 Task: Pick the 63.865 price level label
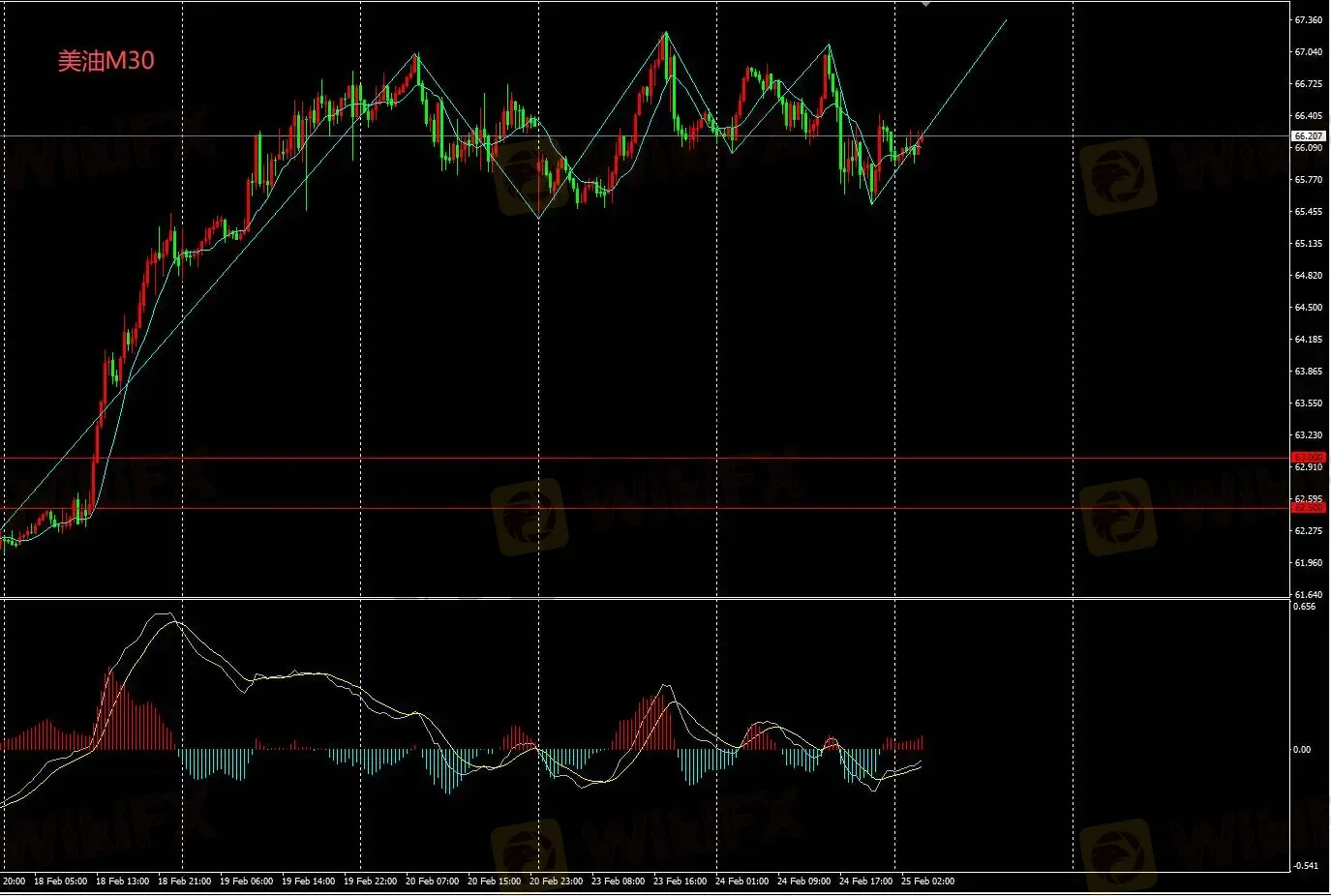(x=1309, y=372)
